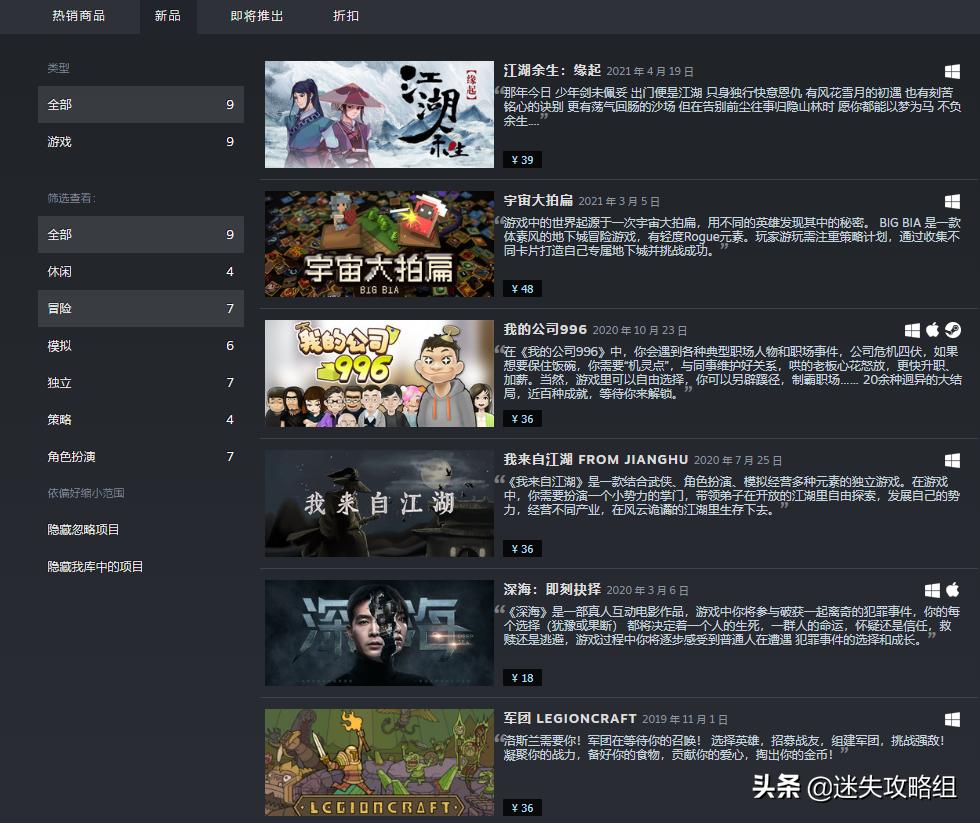This screenshot has height=823, width=980.
Task: Open the 我来自江湖 FROM JIANGHU page
Action: click(x=596, y=458)
